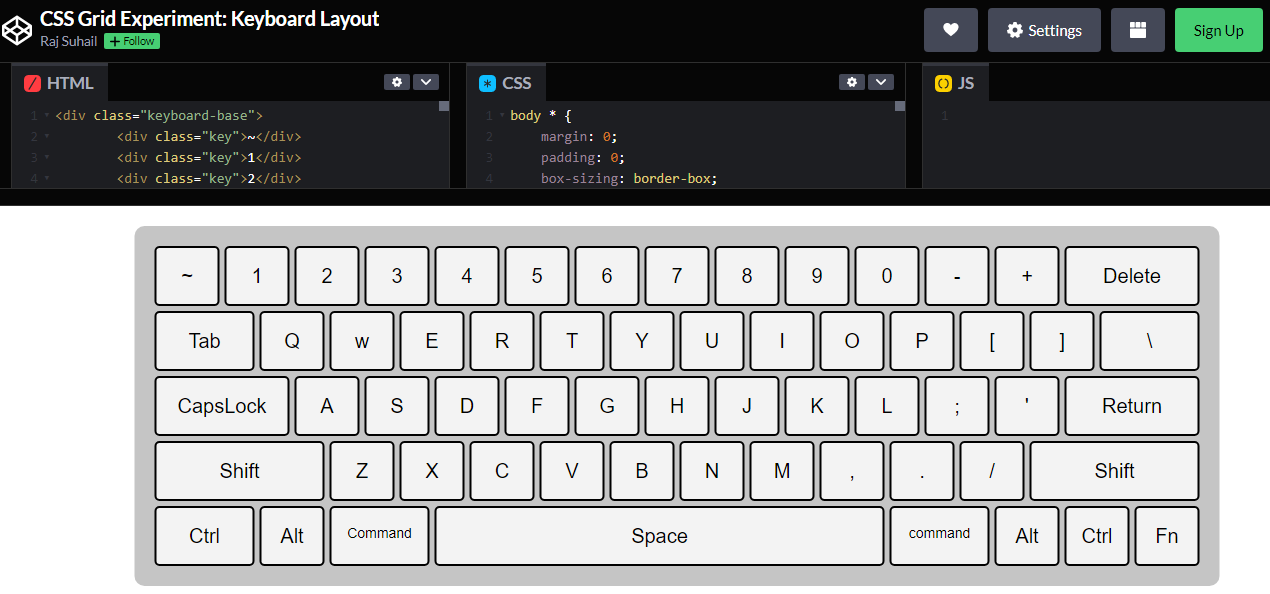Expand the CSS editor chevron dropdown
Viewport: 1270px width, 594px height.
click(x=880, y=82)
